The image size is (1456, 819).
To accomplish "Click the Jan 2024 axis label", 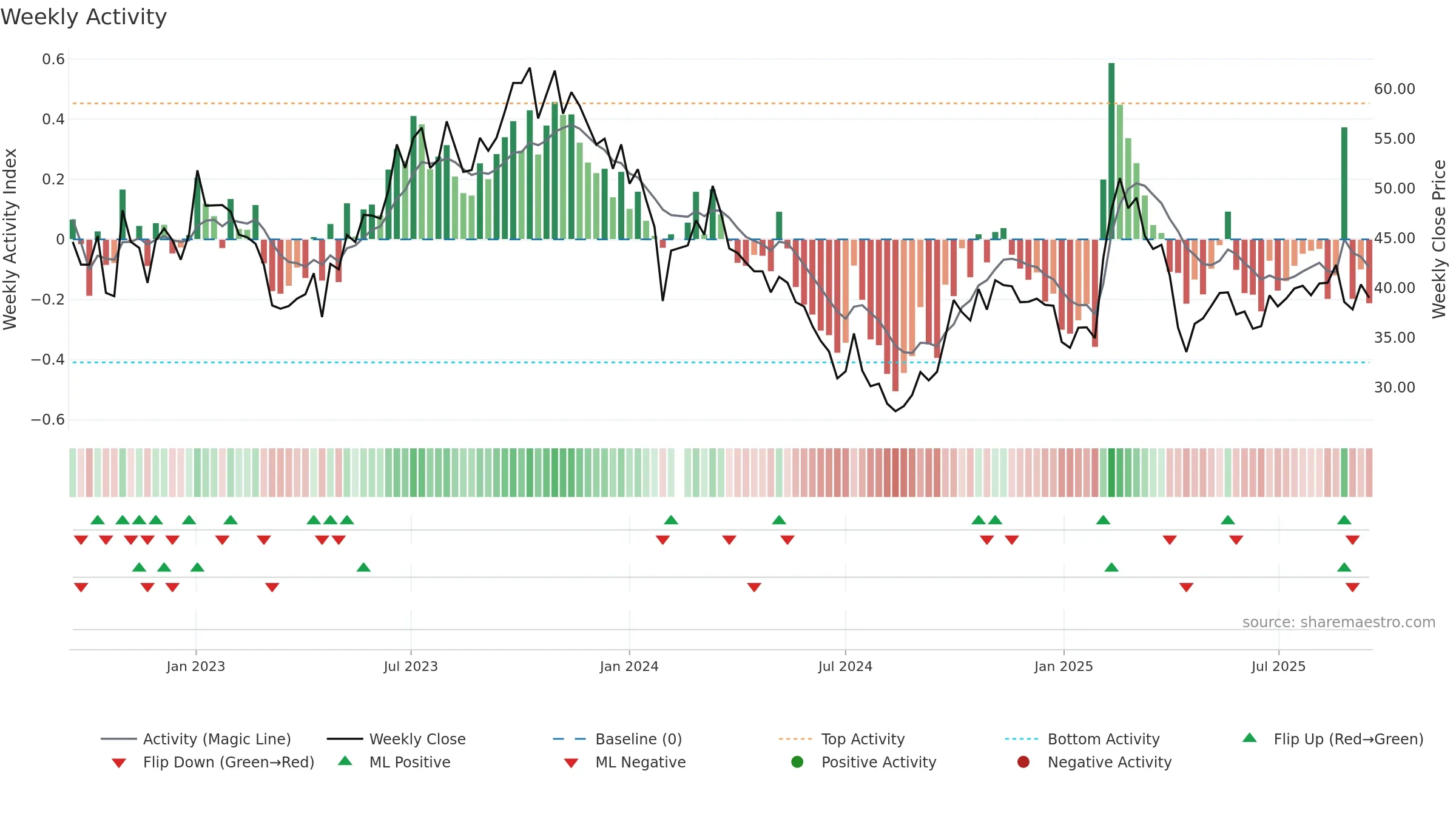I will click(629, 666).
